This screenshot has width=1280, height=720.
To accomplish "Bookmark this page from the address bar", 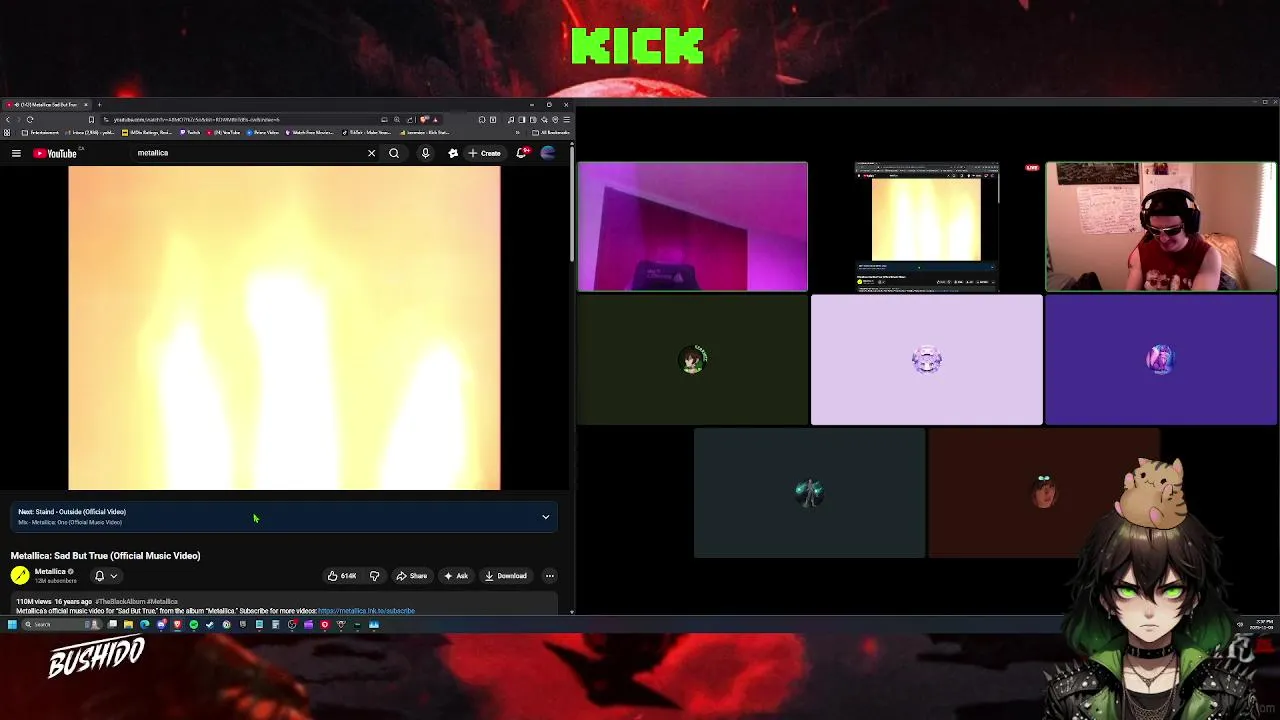I will click(91, 120).
